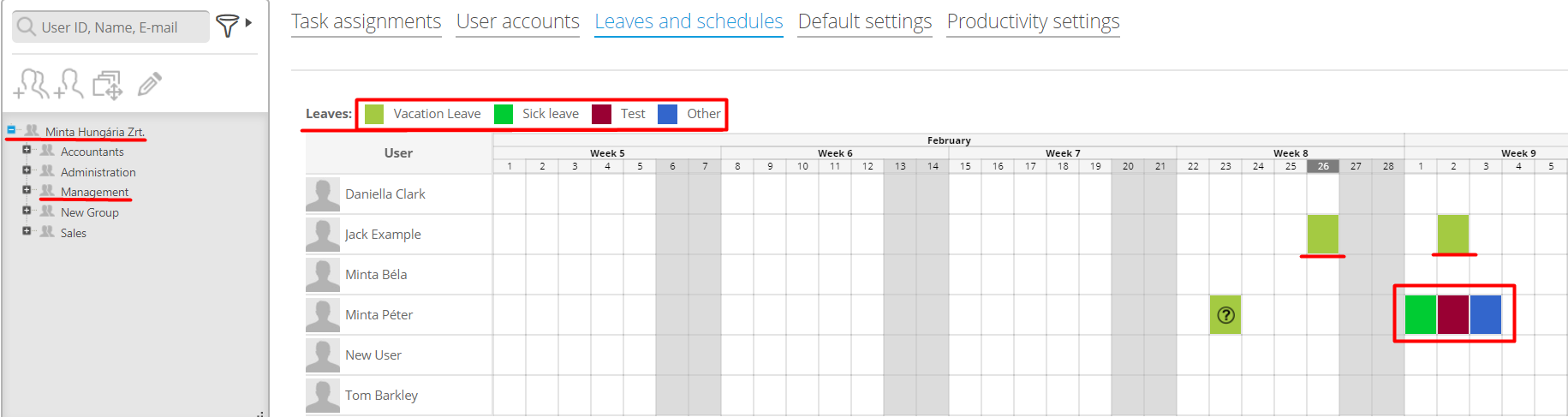The width and height of the screenshot is (1568, 417).
Task: Select the New Group item
Action: [89, 212]
